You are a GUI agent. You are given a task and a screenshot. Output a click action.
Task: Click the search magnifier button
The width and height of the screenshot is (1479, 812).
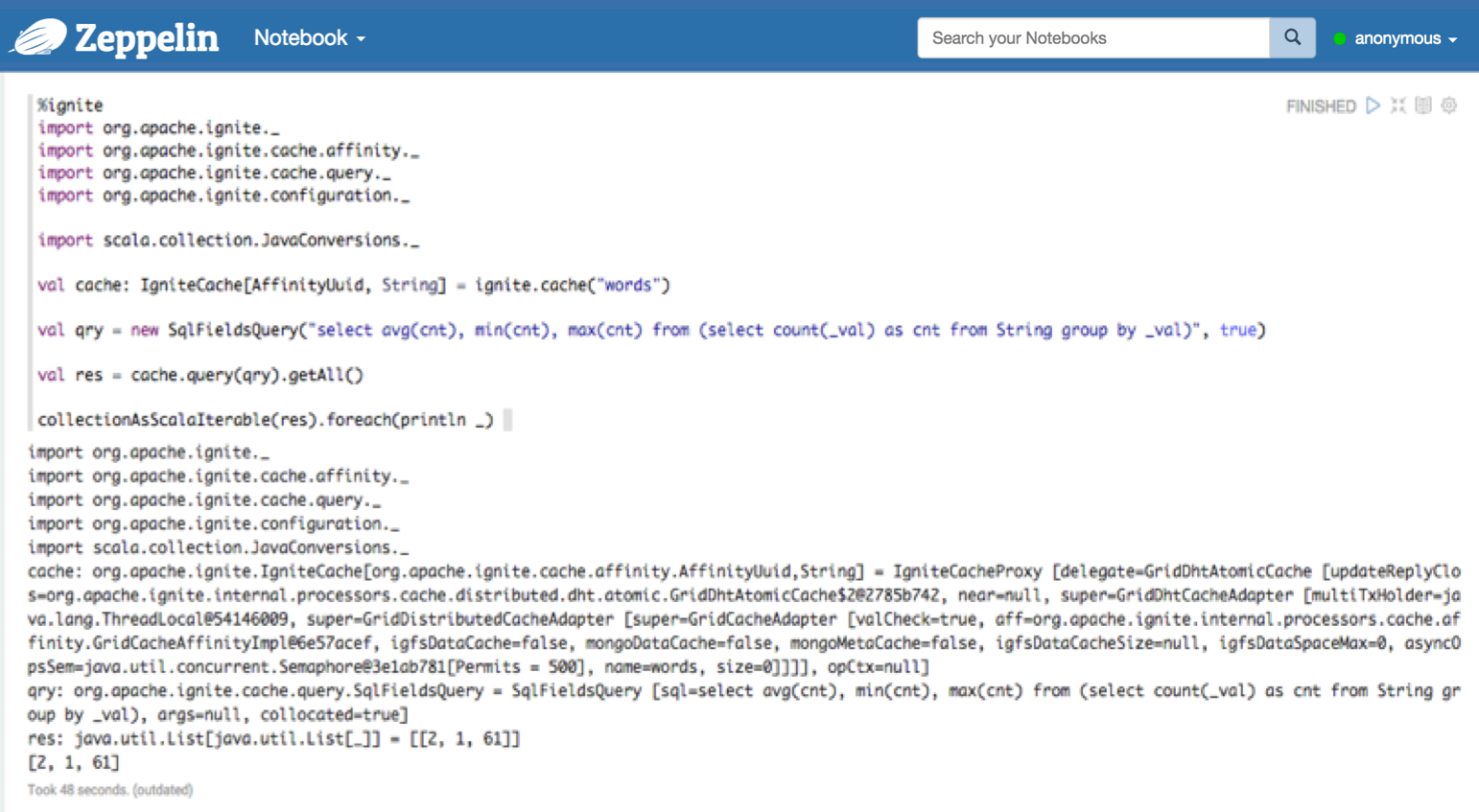coord(1292,38)
